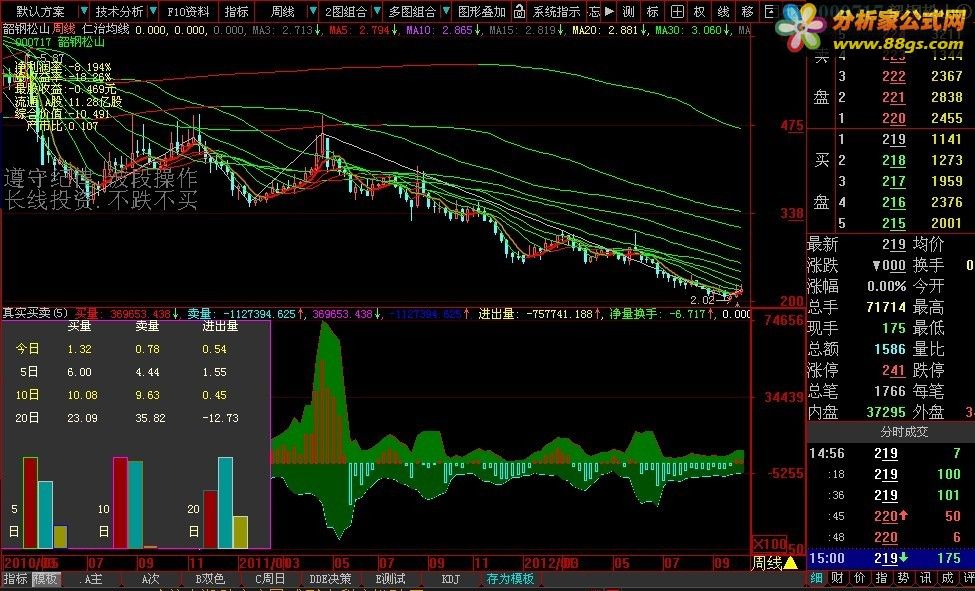Select the 周线 period button
The height and width of the screenshot is (591, 975).
coord(283,11)
